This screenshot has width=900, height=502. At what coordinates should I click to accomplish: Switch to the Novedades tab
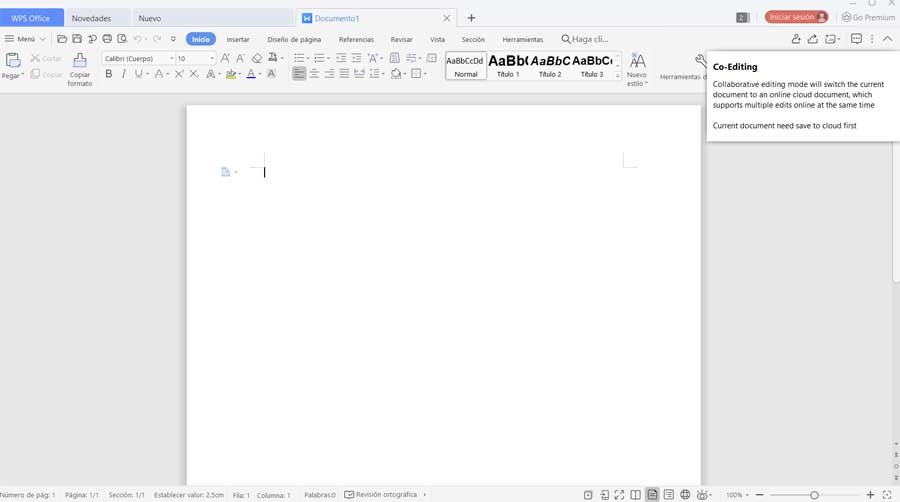(91, 18)
